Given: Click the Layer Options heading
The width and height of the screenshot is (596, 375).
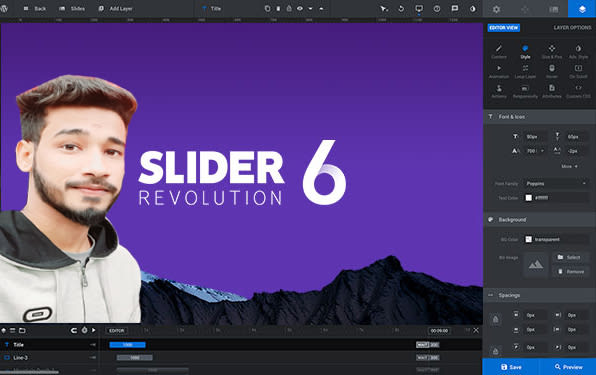Looking at the screenshot, I should point(572,28).
